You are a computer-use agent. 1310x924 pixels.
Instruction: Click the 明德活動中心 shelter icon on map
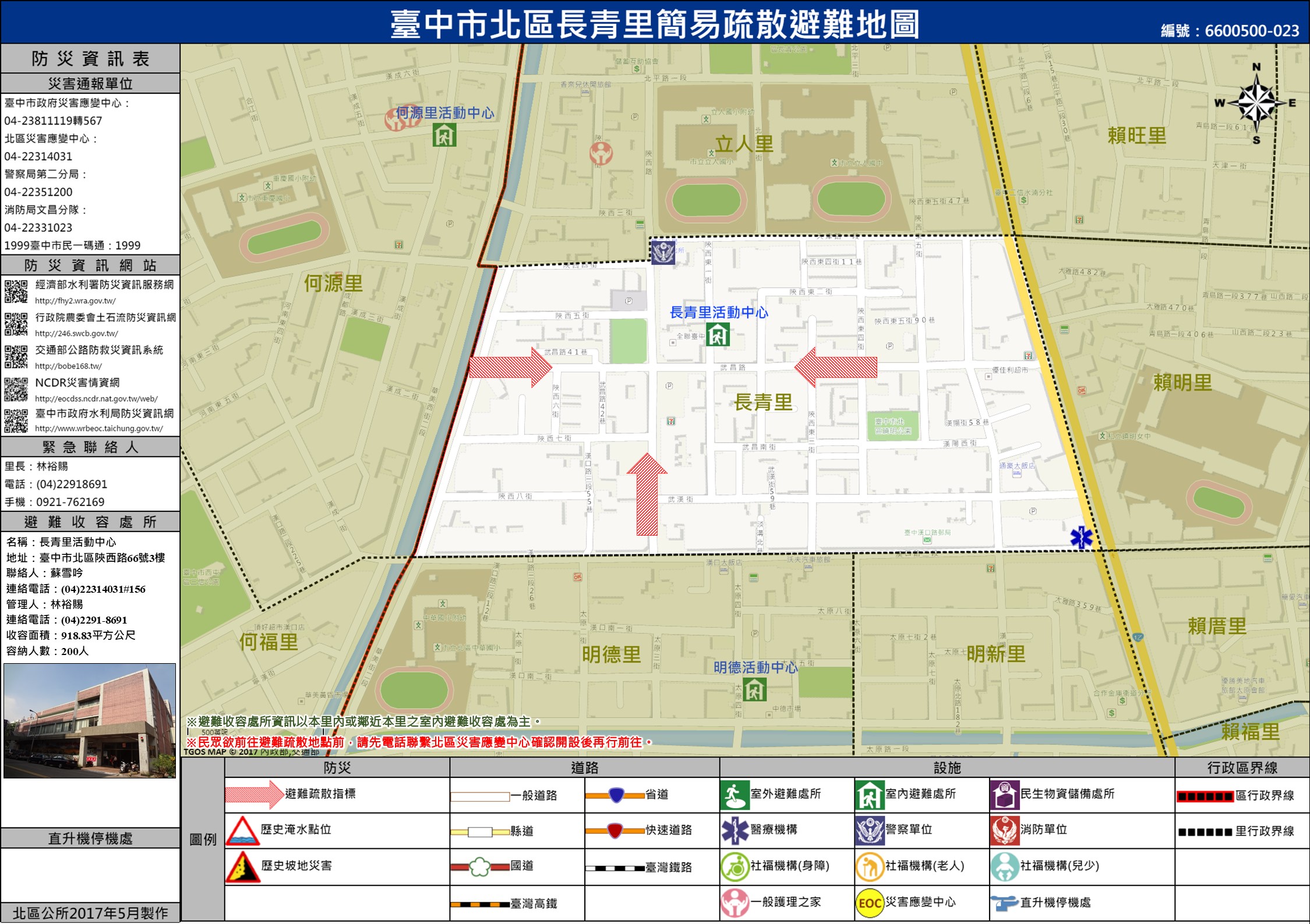tap(754, 689)
